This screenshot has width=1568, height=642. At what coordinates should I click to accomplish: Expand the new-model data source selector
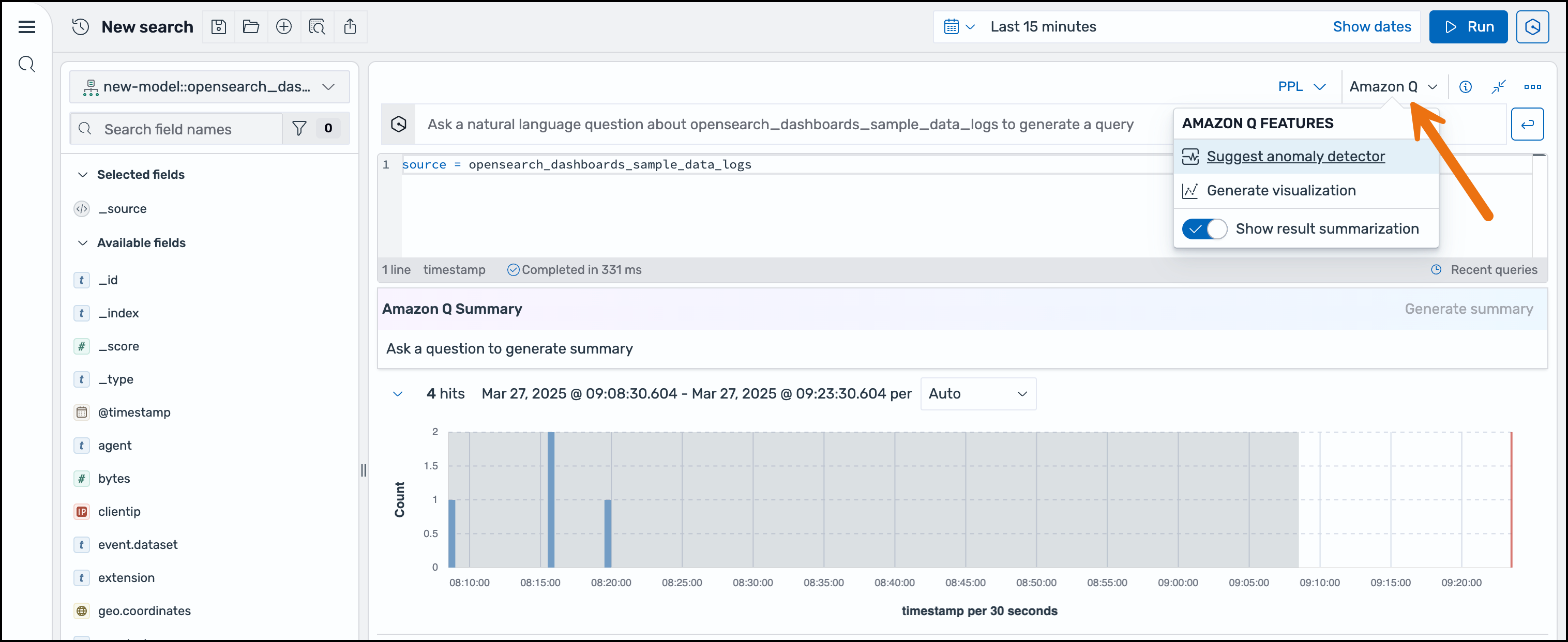(x=209, y=87)
